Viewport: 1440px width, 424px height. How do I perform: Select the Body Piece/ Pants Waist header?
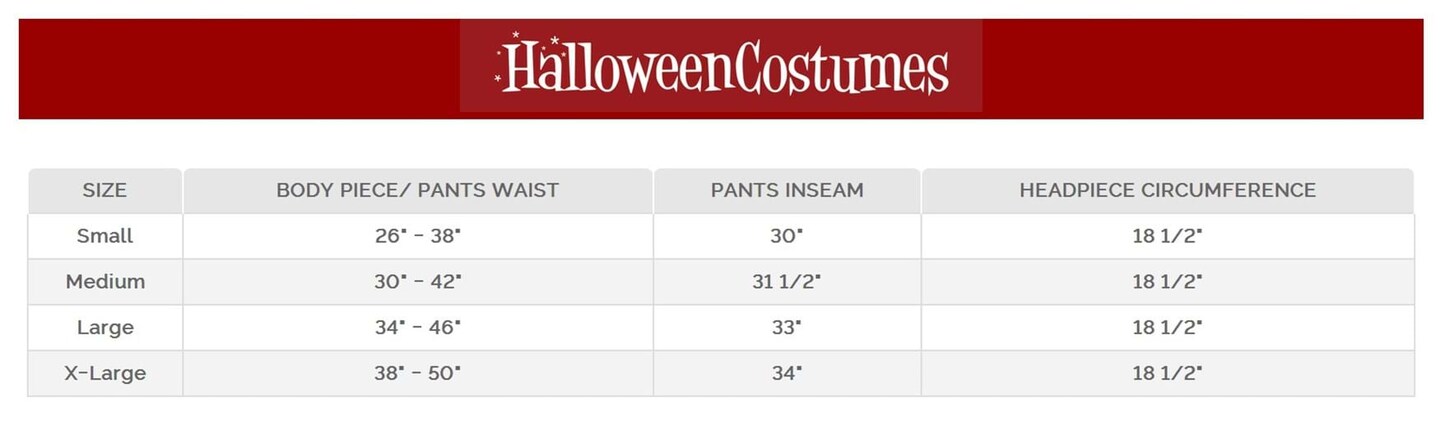(417, 190)
